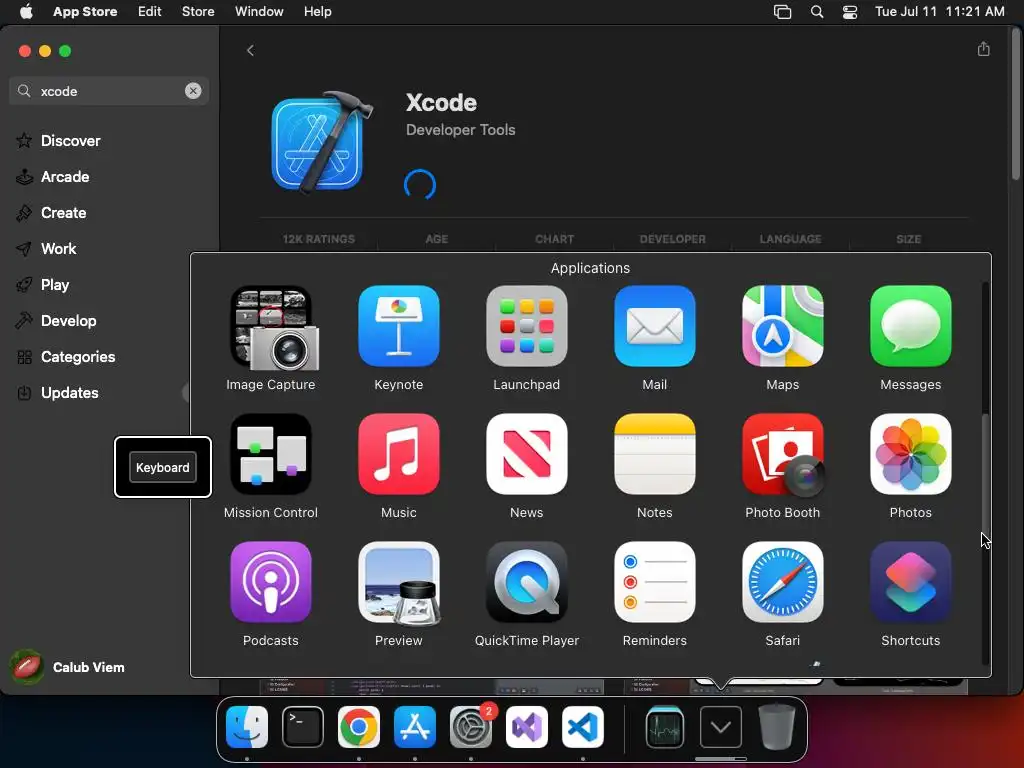The image size is (1024, 768).
Task: Open the Reminders app icon
Action: pyautogui.click(x=654, y=583)
